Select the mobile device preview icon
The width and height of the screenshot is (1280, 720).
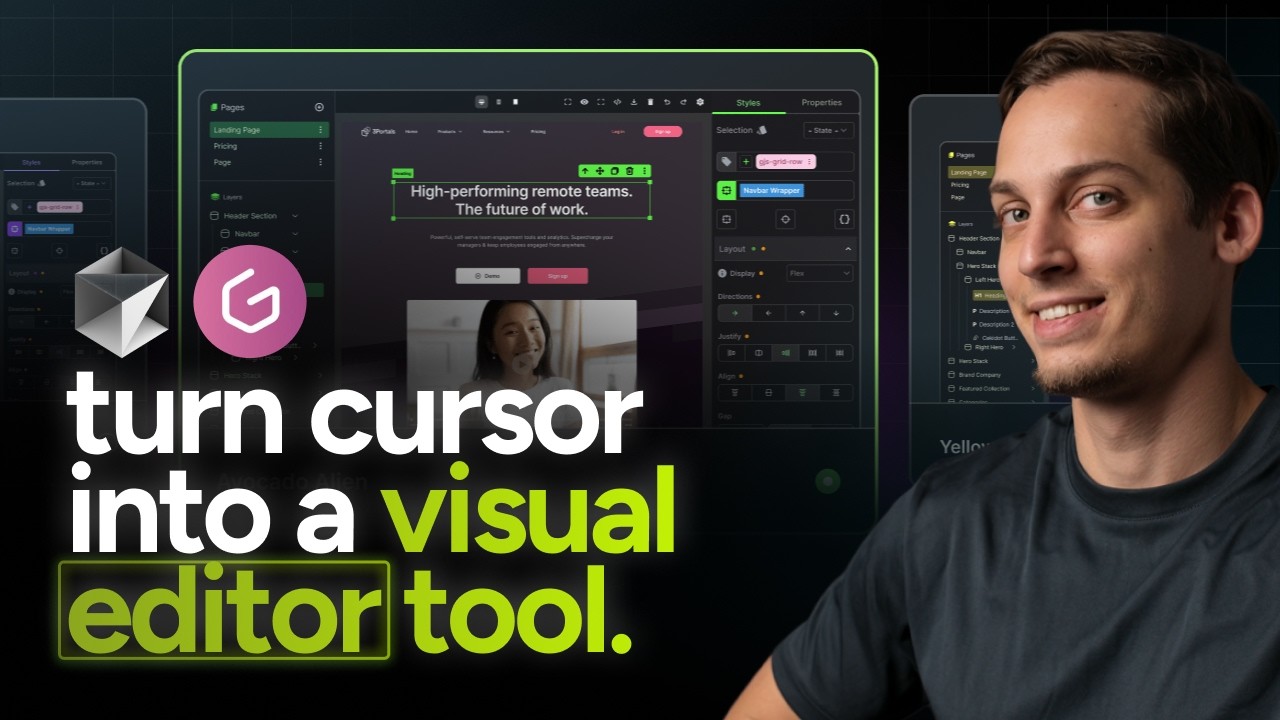(515, 102)
